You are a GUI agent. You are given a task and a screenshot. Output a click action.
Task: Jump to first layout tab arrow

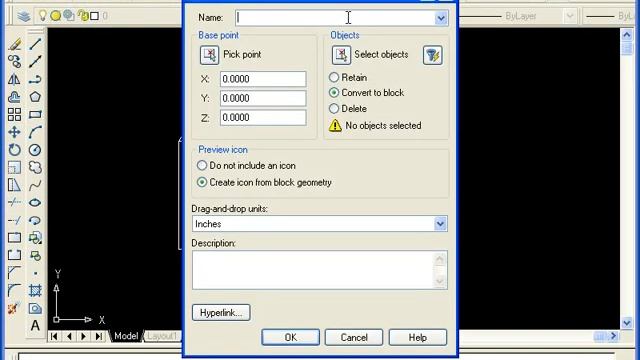[x=54, y=336]
